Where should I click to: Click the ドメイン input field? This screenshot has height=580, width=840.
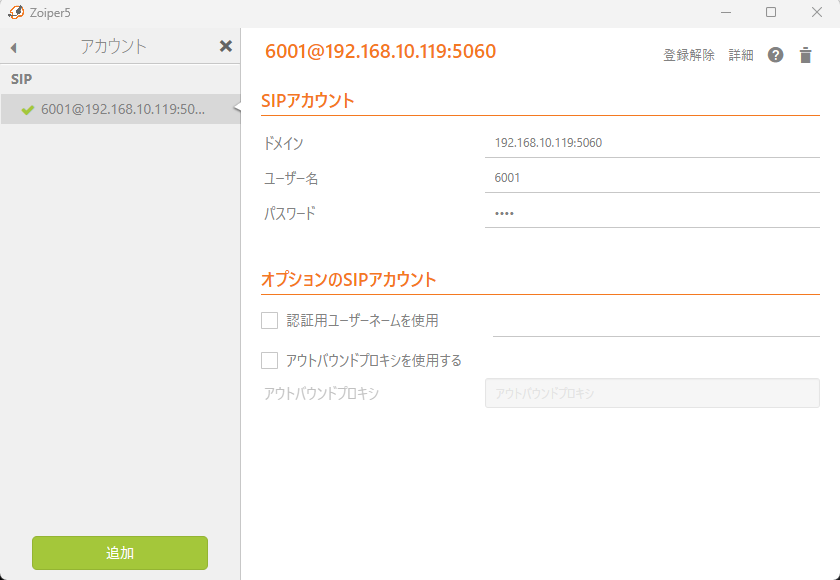pos(651,142)
